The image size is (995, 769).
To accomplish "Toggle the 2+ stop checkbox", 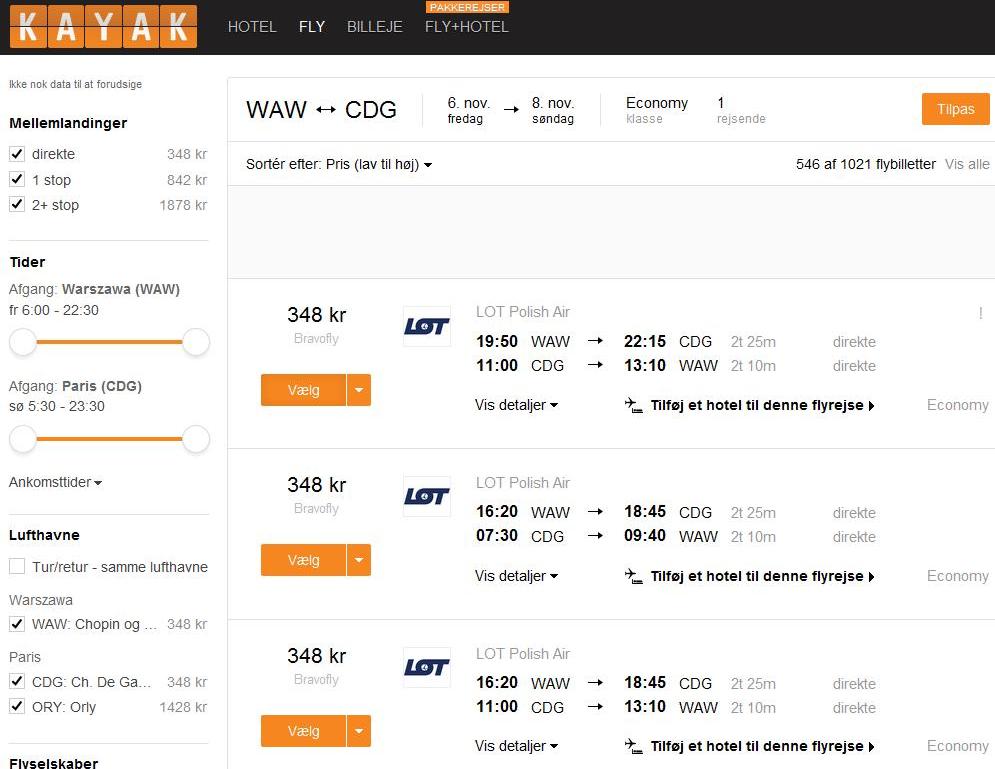I will (17, 204).
